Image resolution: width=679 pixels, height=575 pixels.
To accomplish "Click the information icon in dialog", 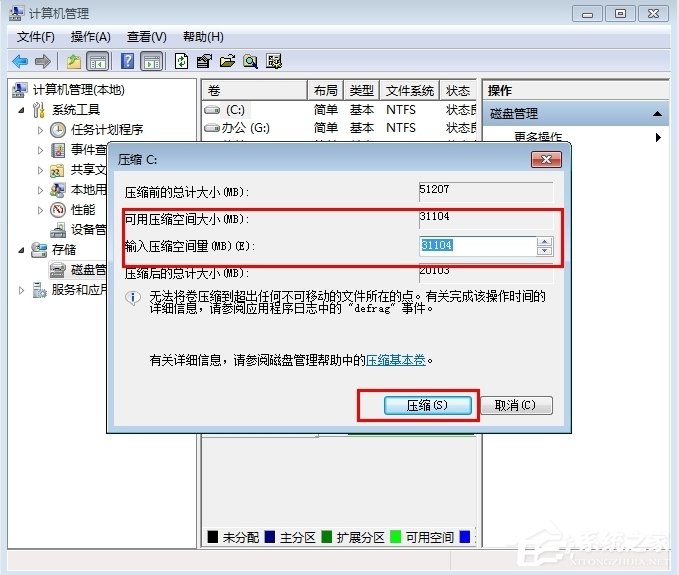I will point(133,298).
